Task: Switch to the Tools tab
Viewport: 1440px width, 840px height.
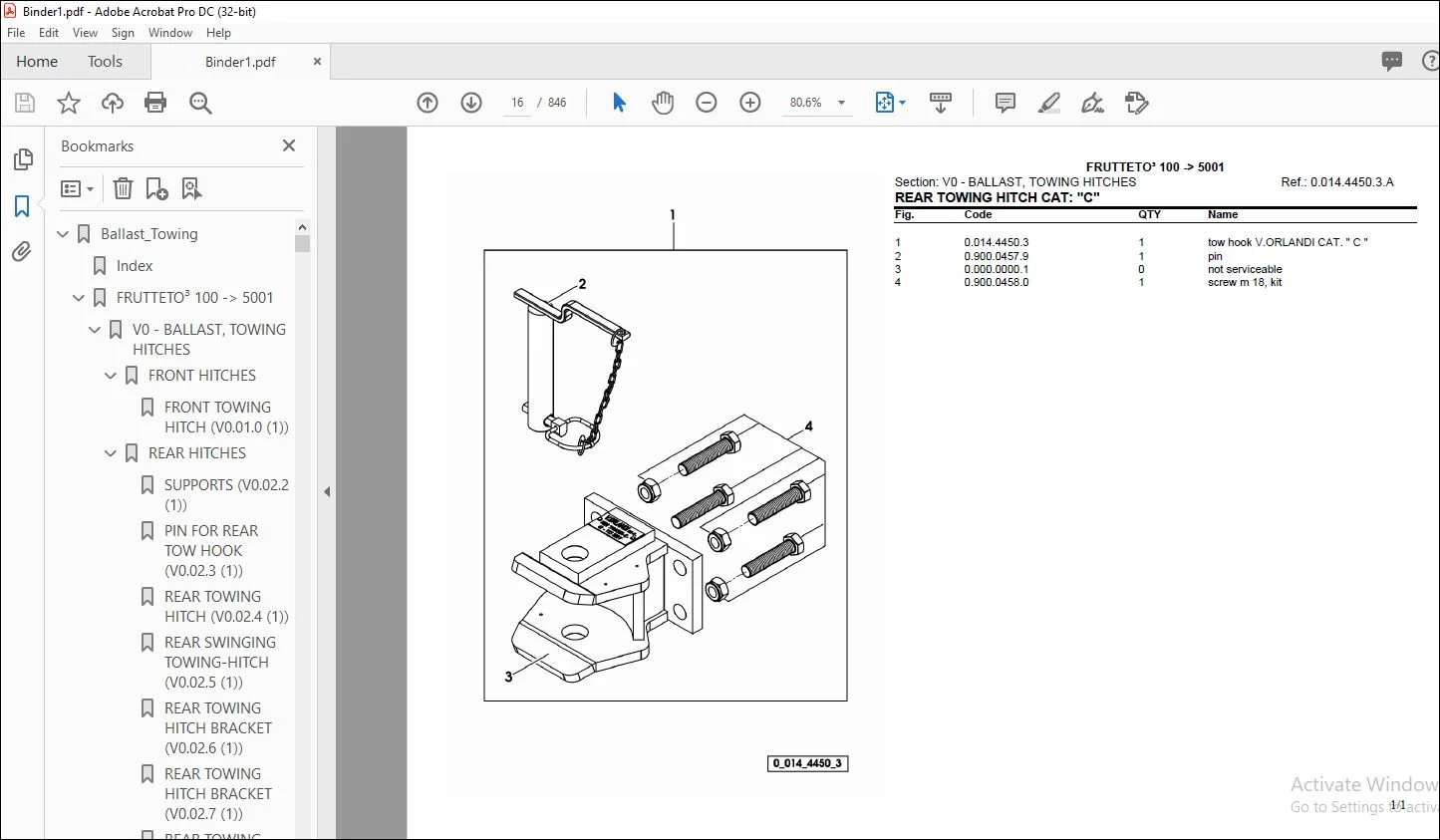Action: [105, 62]
